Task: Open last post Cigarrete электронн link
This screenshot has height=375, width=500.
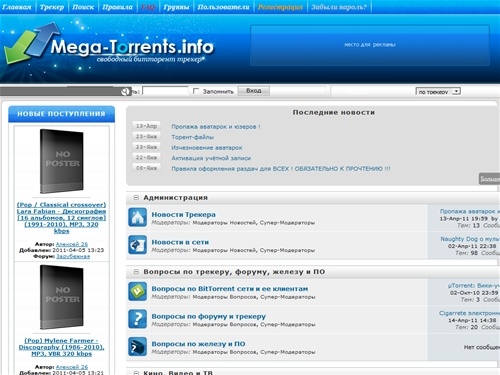Action: [469, 313]
